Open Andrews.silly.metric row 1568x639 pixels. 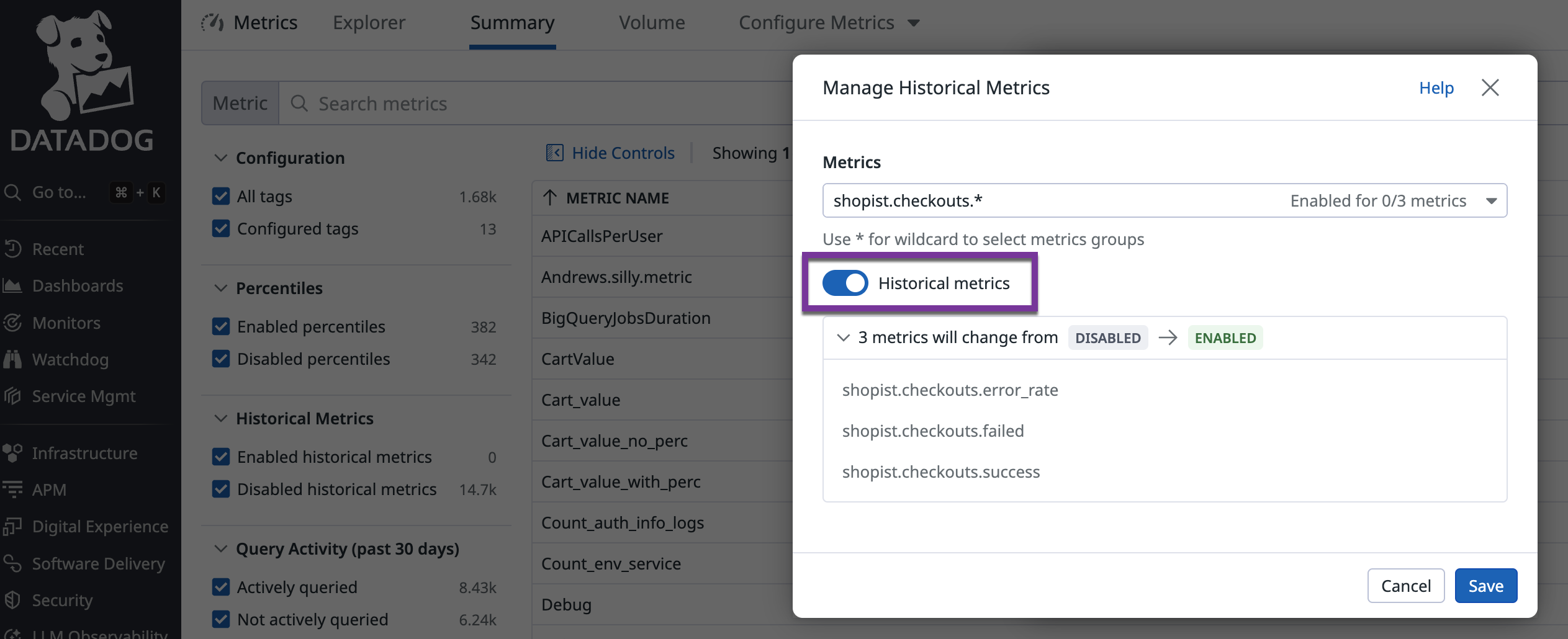point(662,277)
